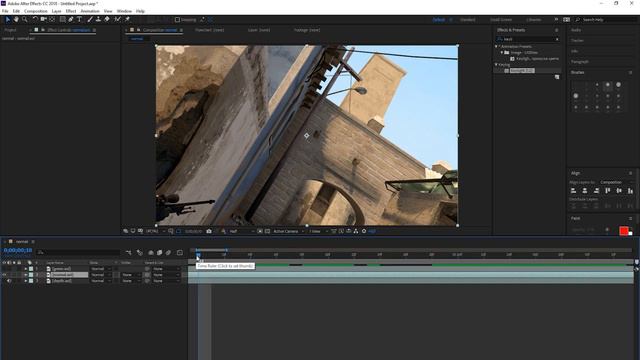This screenshot has height=360, width=640.
Task: Toggle video visibility of the normal.avi layer
Action: pos(4,275)
